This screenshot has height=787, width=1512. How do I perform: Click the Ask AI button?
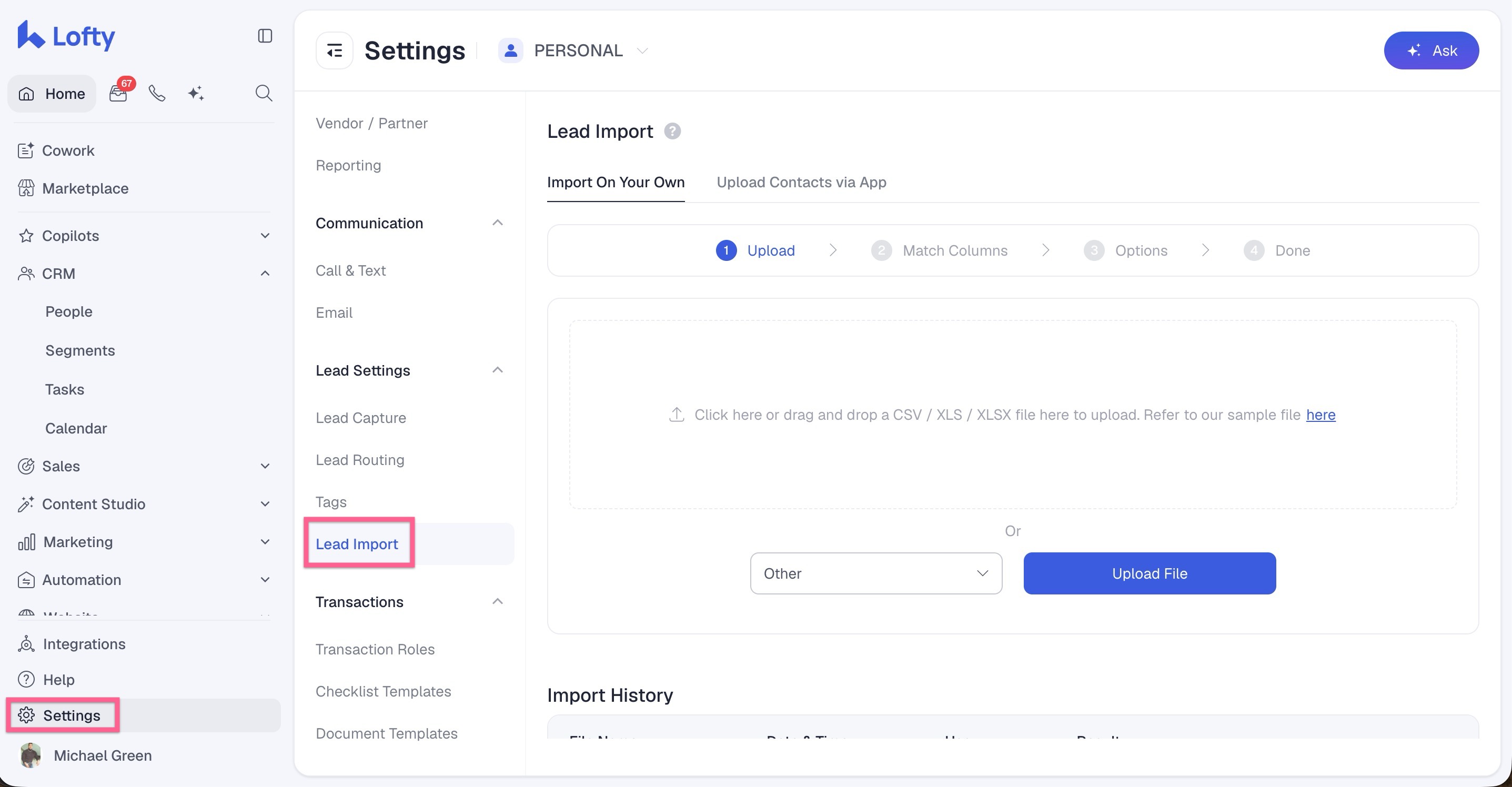[x=1431, y=51]
